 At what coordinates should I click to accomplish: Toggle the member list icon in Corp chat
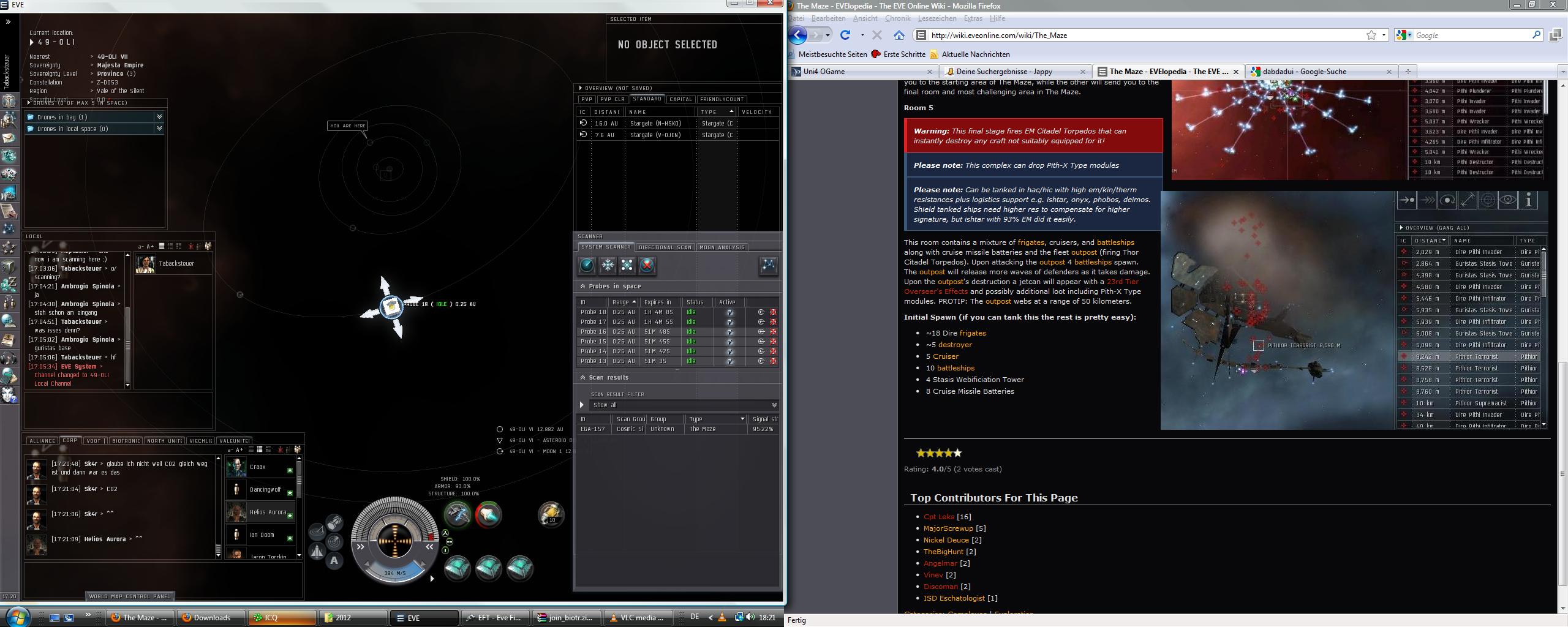point(298,449)
